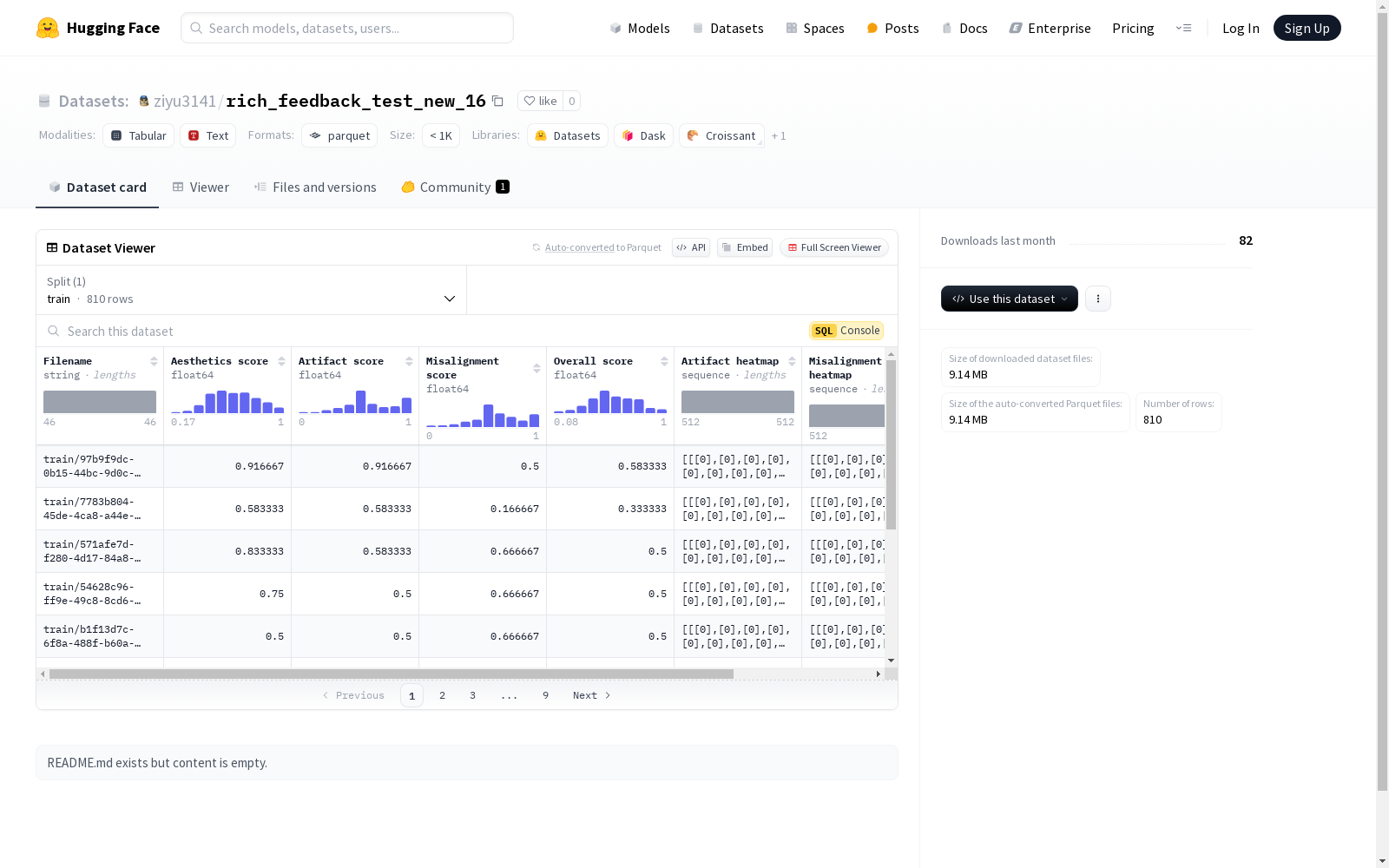This screenshot has height=868, width=1389.
Task: Click the heart like button
Action: coord(540,101)
